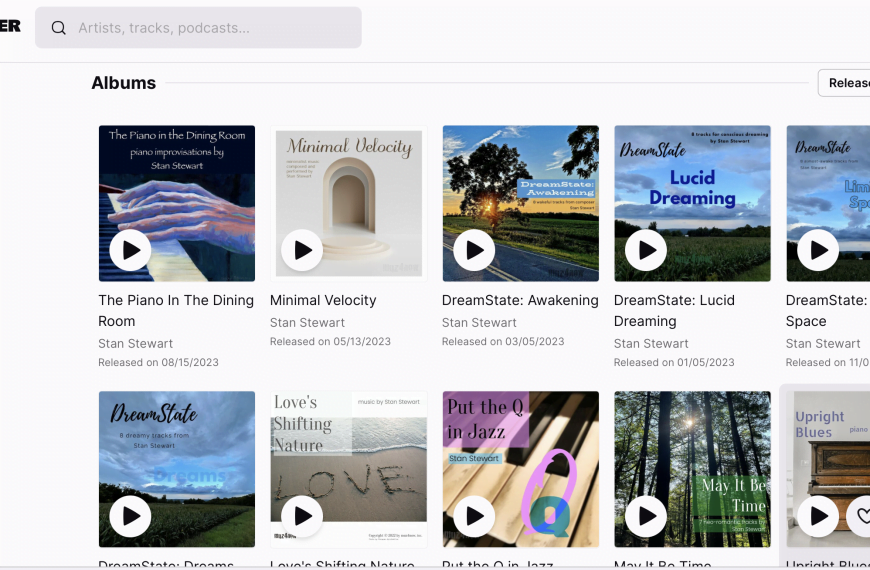This screenshot has width=870, height=570.
Task: Play Put the Q in Jazz album
Action: click(x=474, y=516)
